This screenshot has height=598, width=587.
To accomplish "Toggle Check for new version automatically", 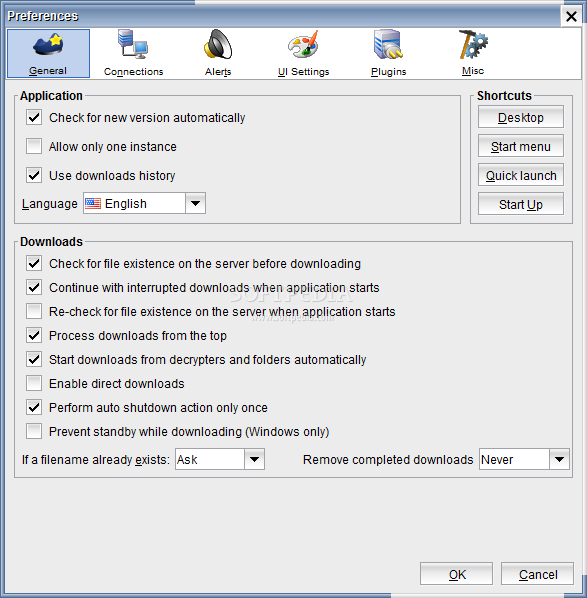I will point(34,117).
